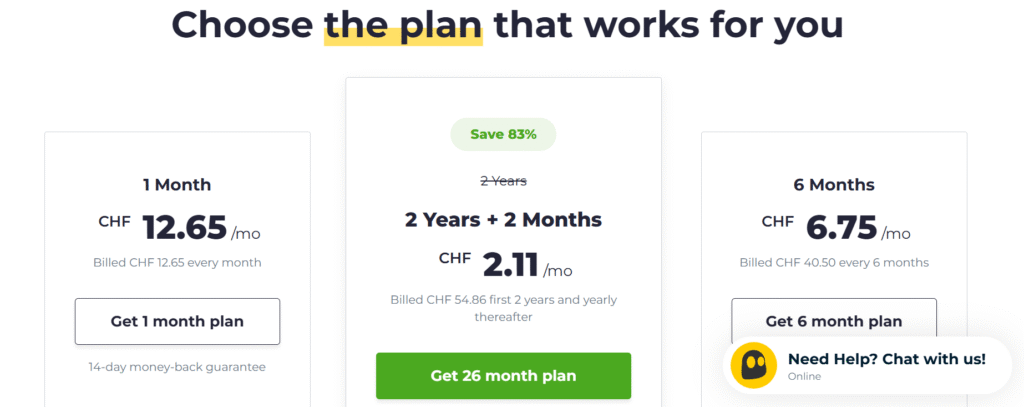1024x407 pixels.
Task: Click the 'Billed CHF 40.50 every 6 months' note
Action: (x=834, y=263)
